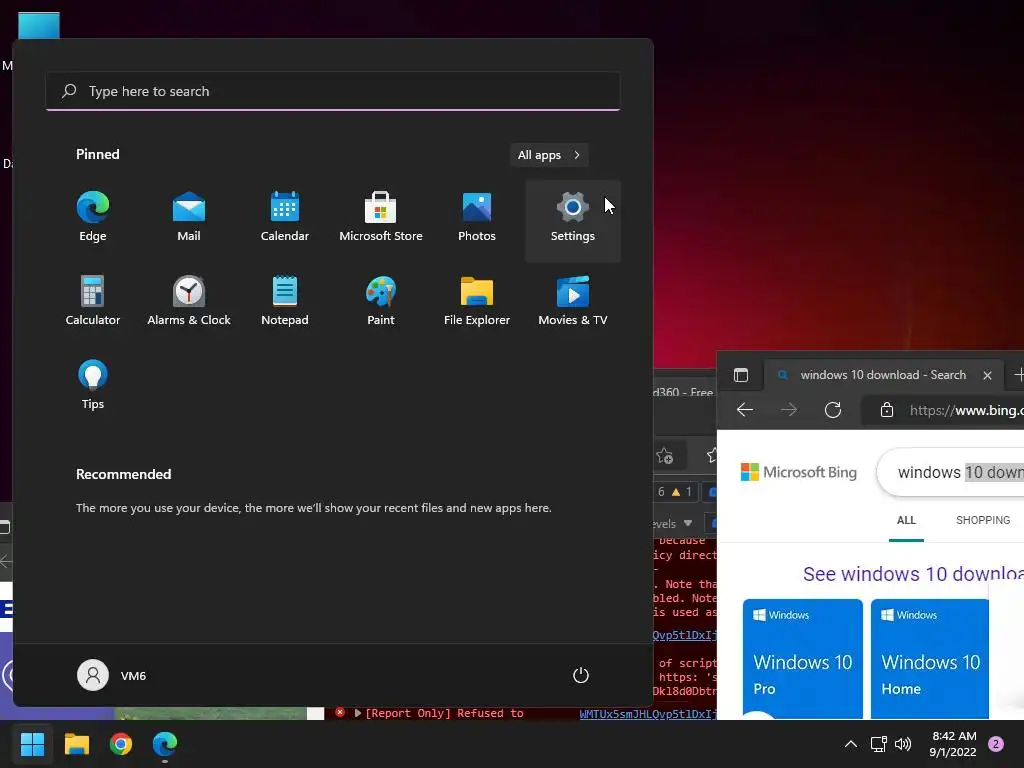
Task: View site info via the lock icon
Action: tap(886, 410)
